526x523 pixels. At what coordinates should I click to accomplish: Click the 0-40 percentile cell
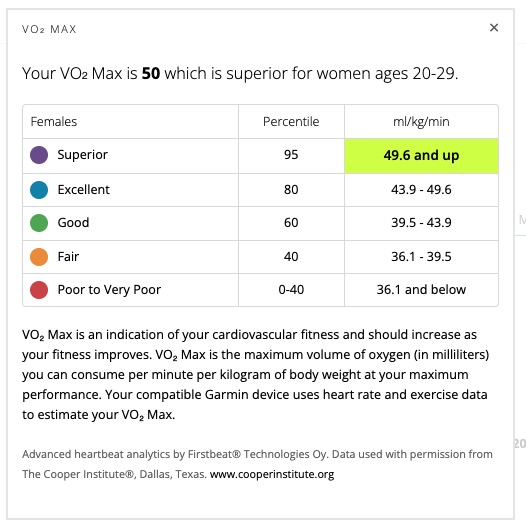click(291, 290)
